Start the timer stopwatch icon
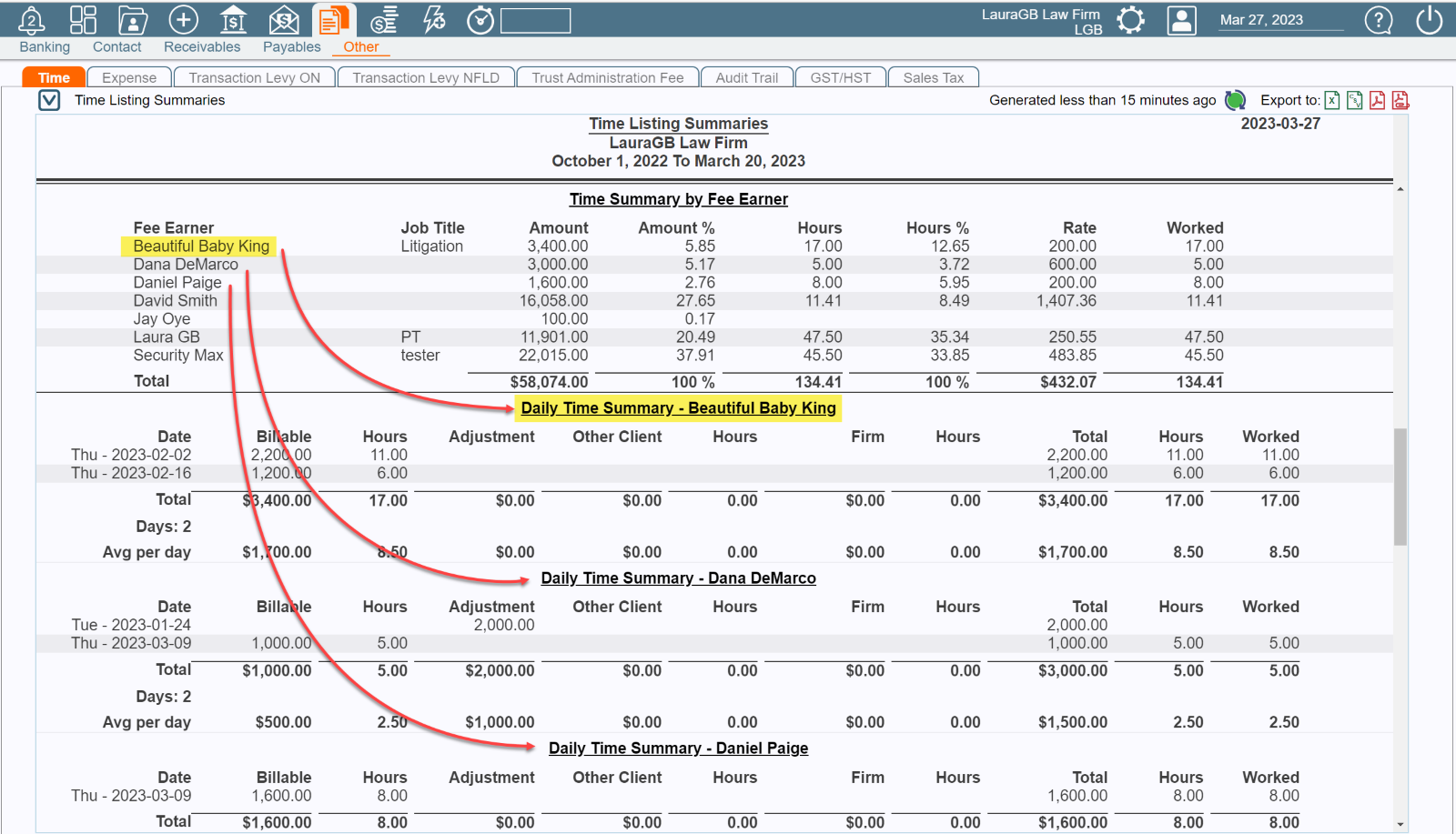Screen dimensions: 1456x834 (x=480, y=20)
